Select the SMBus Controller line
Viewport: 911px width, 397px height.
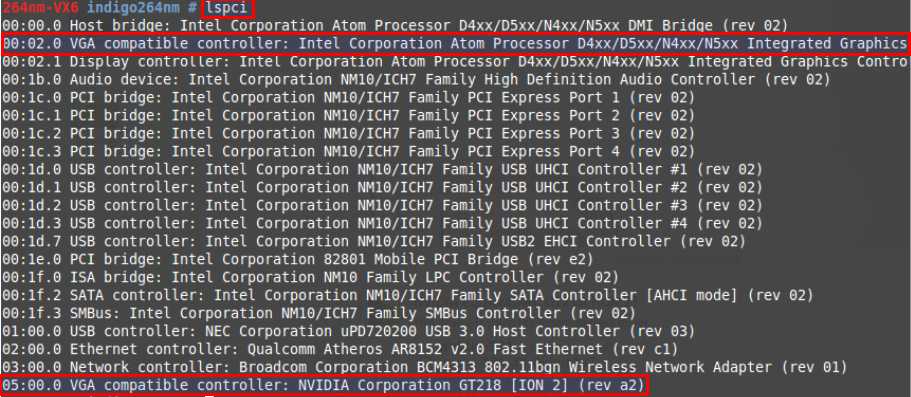318,313
